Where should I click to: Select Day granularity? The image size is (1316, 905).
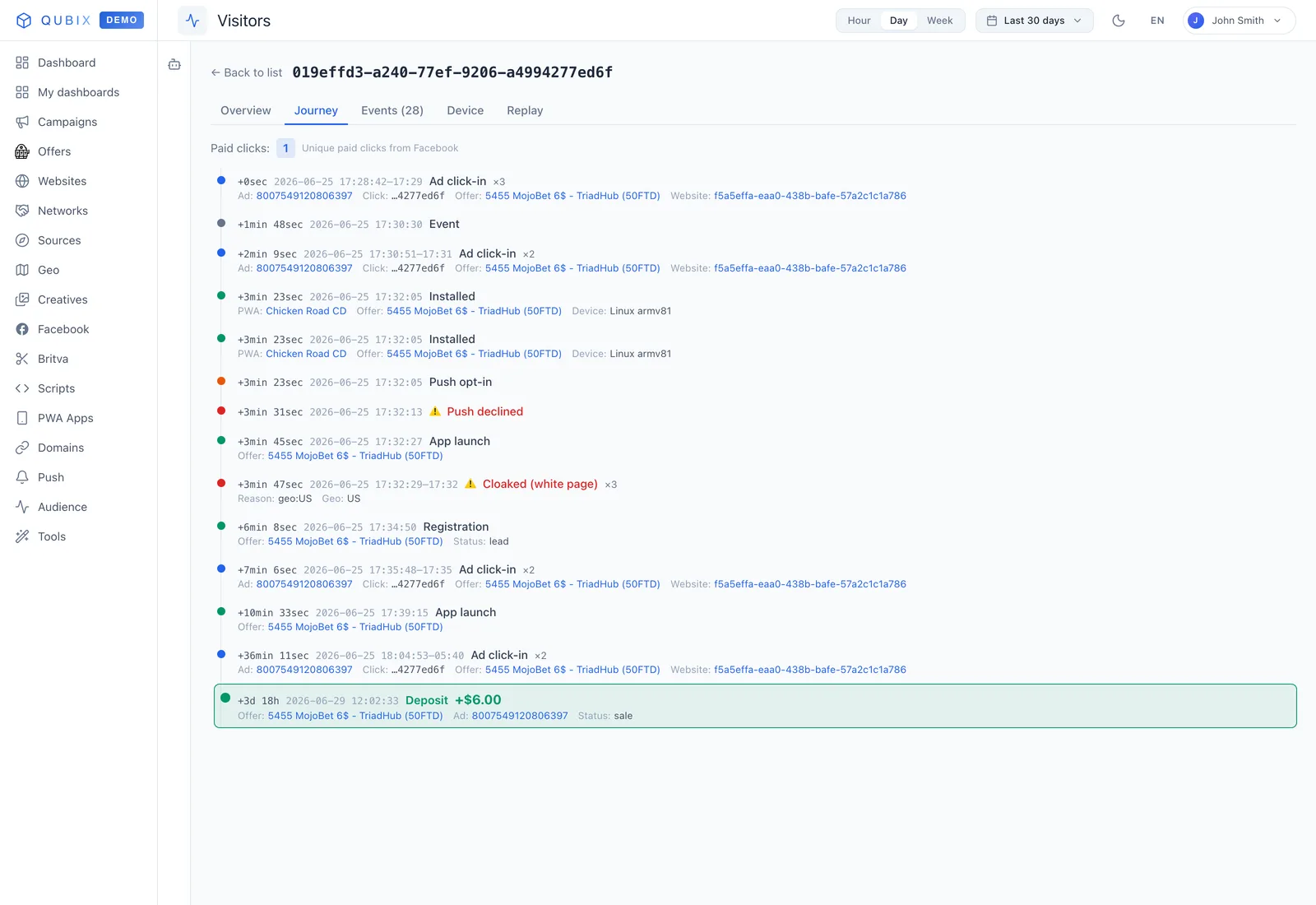coord(898,21)
